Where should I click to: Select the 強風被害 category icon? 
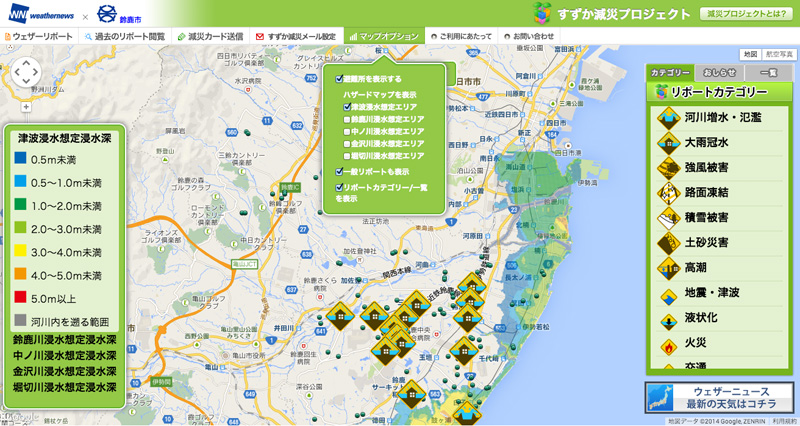click(668, 168)
